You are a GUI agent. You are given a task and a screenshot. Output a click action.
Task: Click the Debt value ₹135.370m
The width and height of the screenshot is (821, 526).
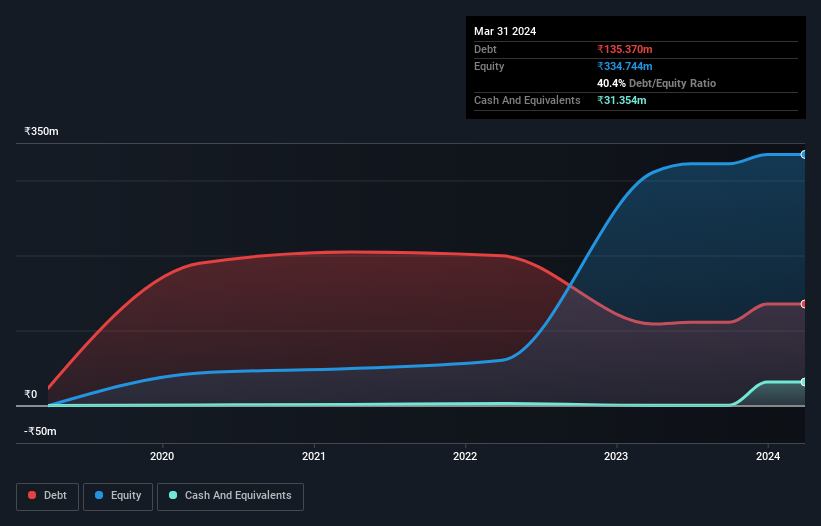(x=625, y=49)
